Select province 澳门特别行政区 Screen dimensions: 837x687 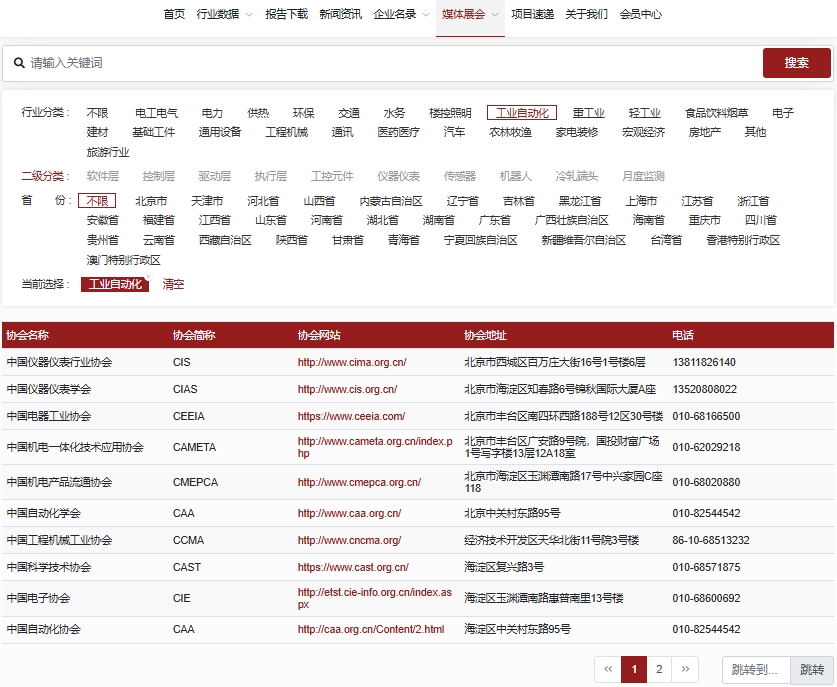coord(124,260)
